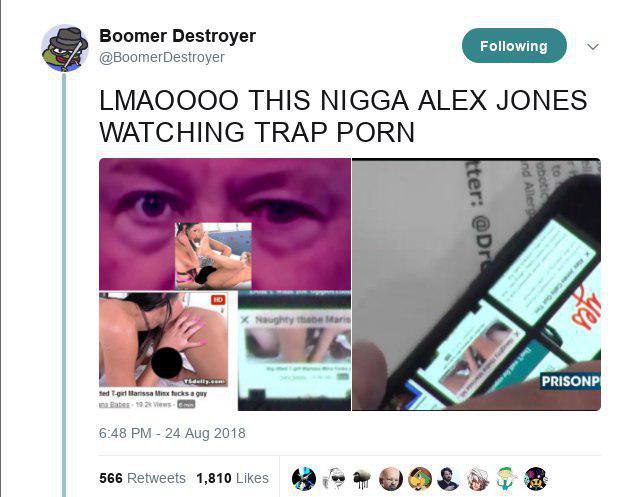Open the blurry phone-screen crop image
637x497 pixels.
point(294,351)
